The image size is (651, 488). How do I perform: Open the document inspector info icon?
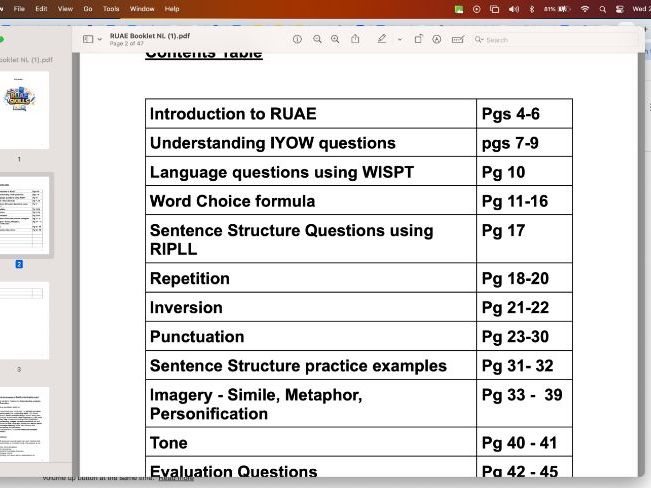(x=297, y=39)
